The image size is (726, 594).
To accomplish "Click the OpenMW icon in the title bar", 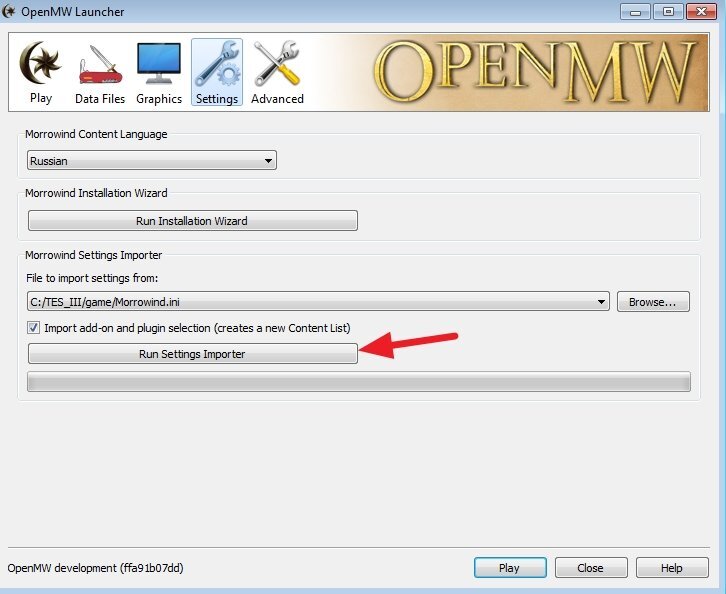I will 10,13.
